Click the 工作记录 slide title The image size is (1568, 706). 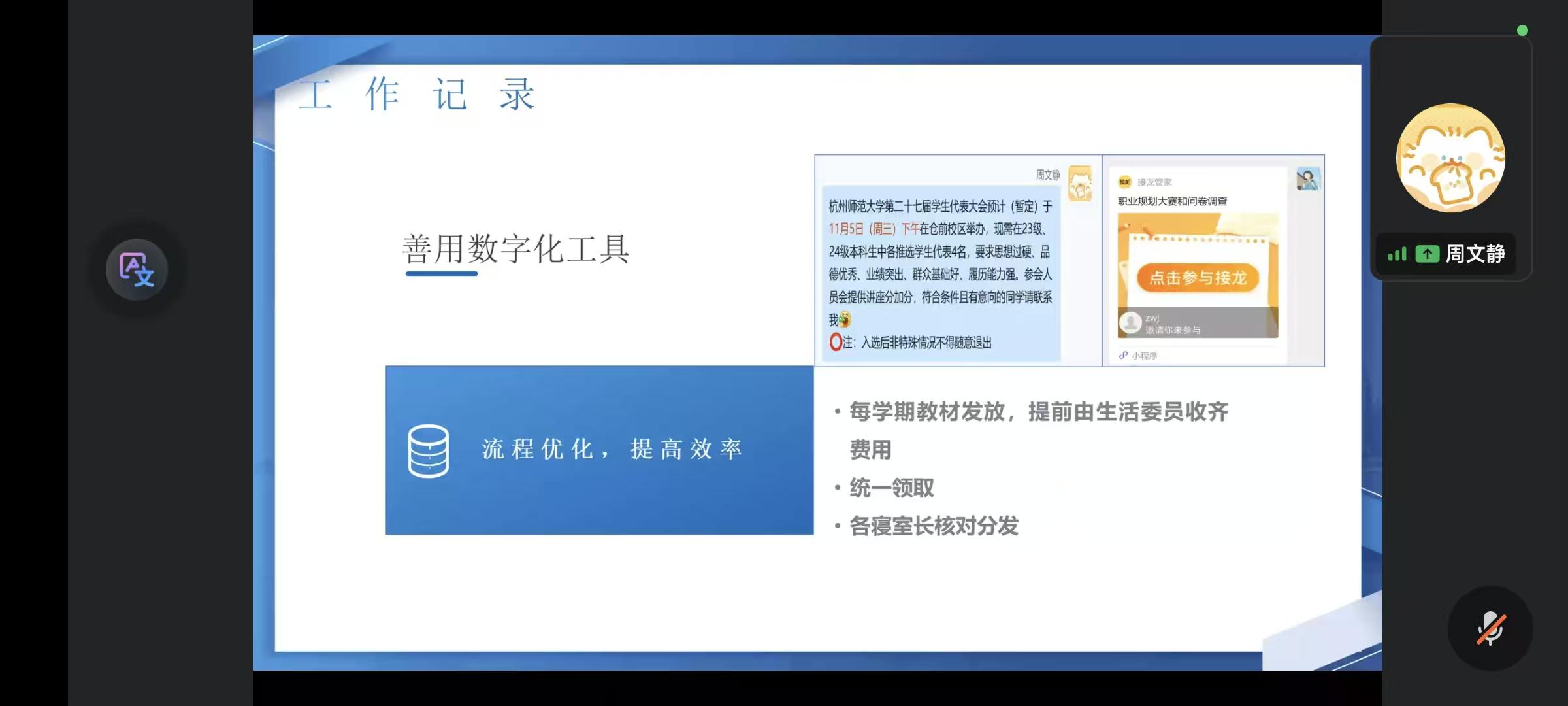(x=417, y=95)
